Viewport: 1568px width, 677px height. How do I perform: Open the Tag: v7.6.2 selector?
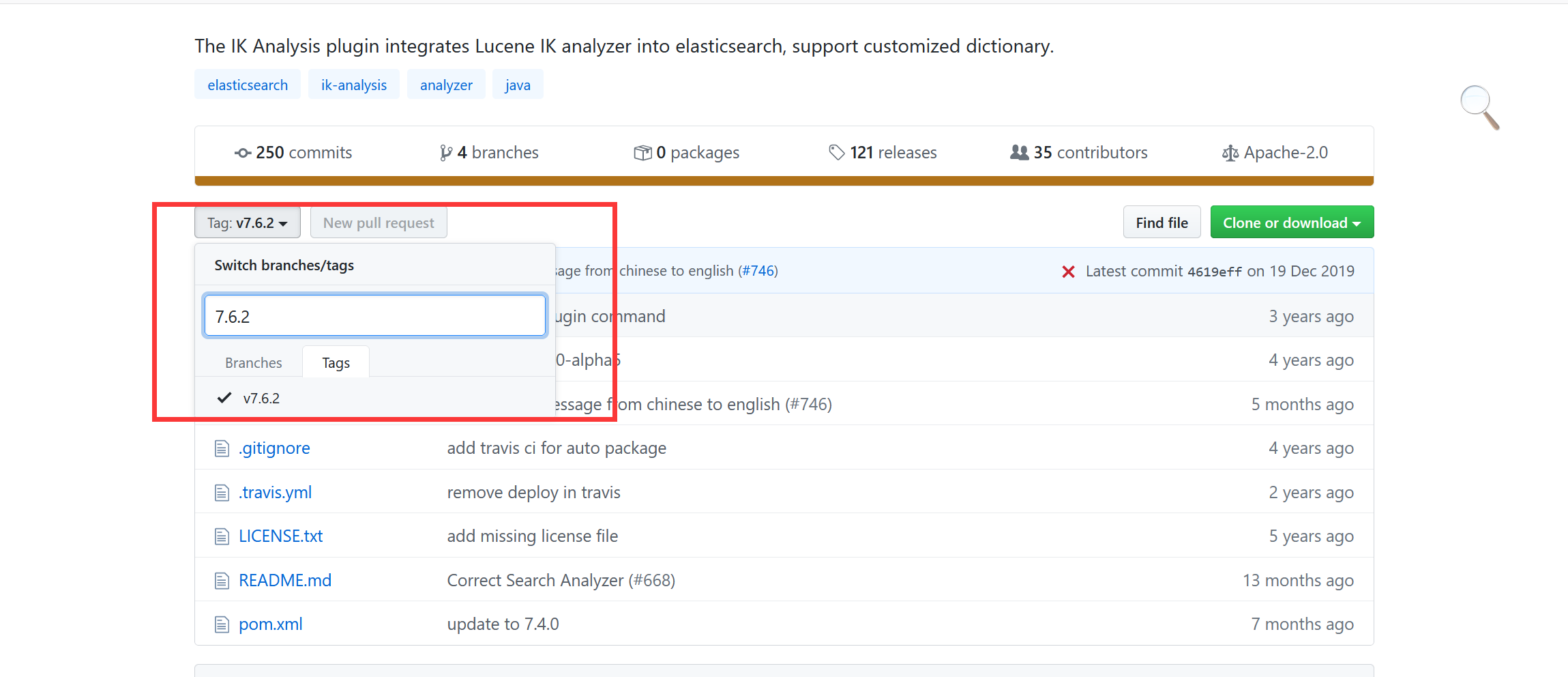click(247, 222)
